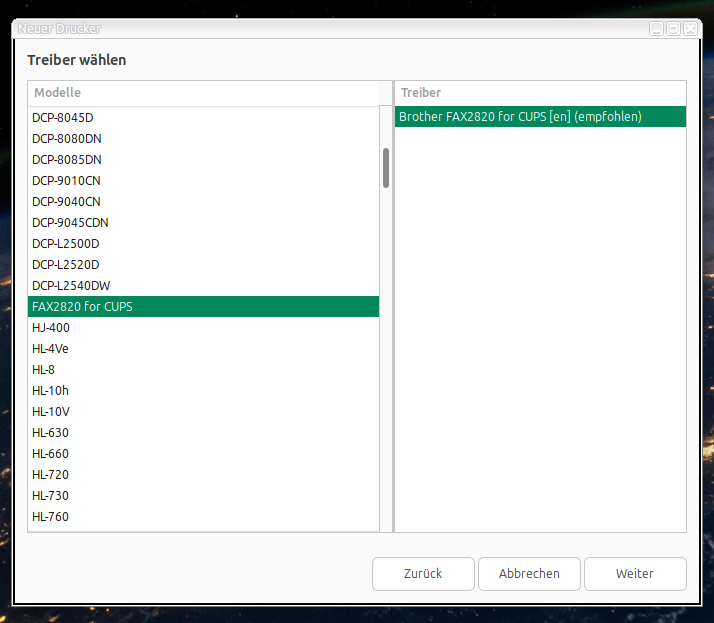This screenshot has width=714, height=623.
Task: Click the Modelle column header
Action: [x=203, y=93]
